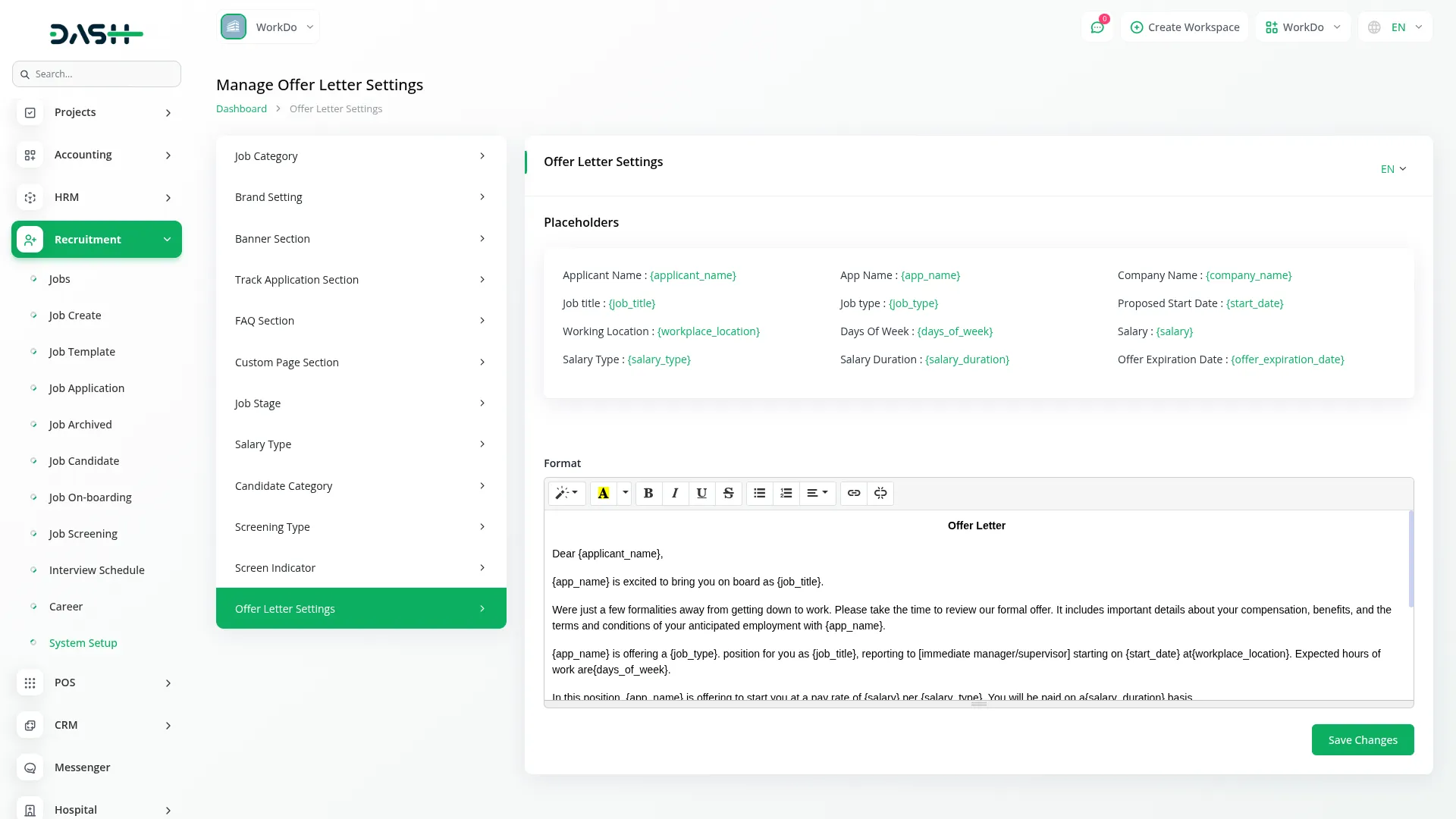This screenshot has height=819, width=1456.
Task: Open the paragraph alignment dropdown
Action: click(x=817, y=493)
